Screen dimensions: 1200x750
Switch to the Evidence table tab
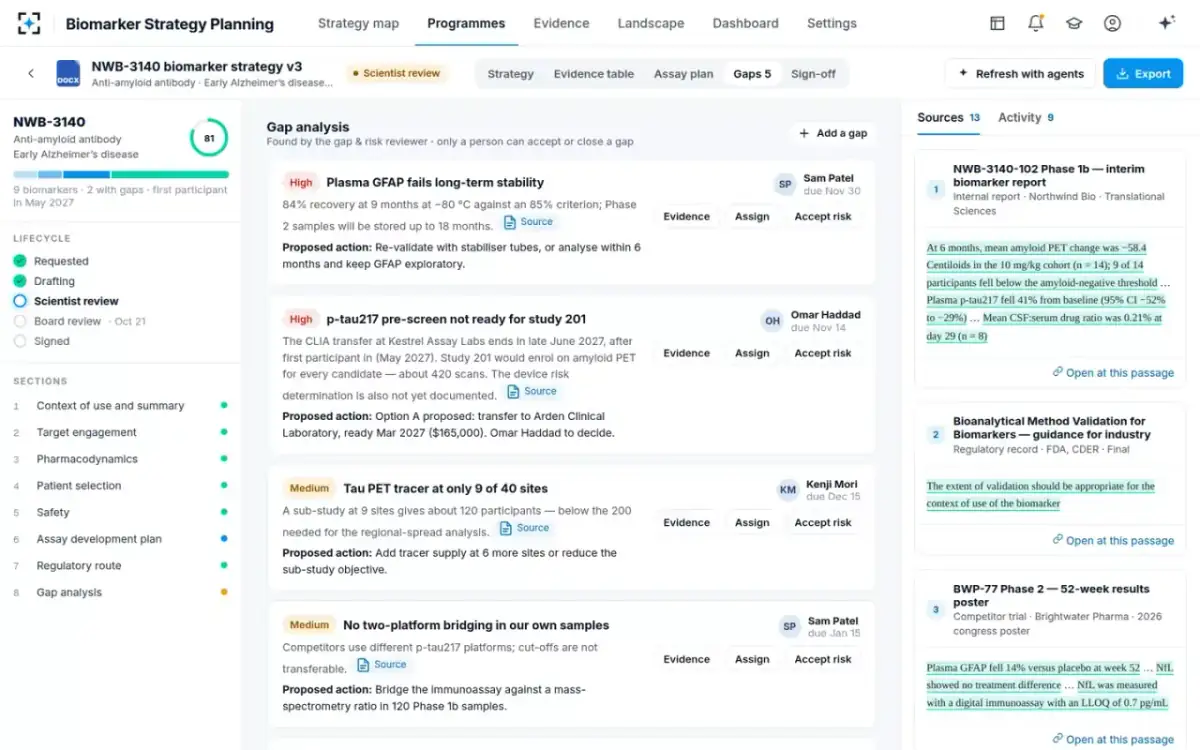point(594,74)
